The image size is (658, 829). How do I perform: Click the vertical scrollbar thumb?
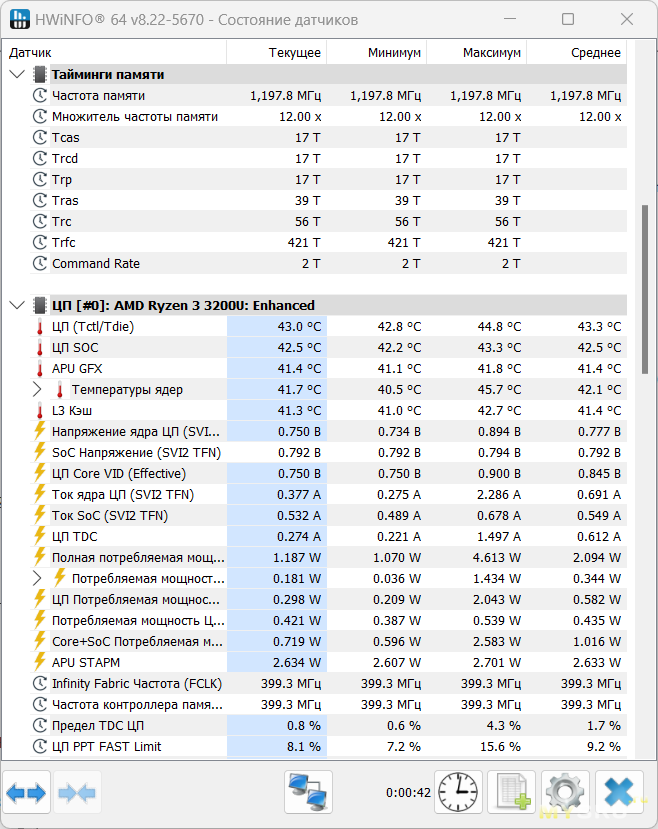pyautogui.click(x=644, y=289)
